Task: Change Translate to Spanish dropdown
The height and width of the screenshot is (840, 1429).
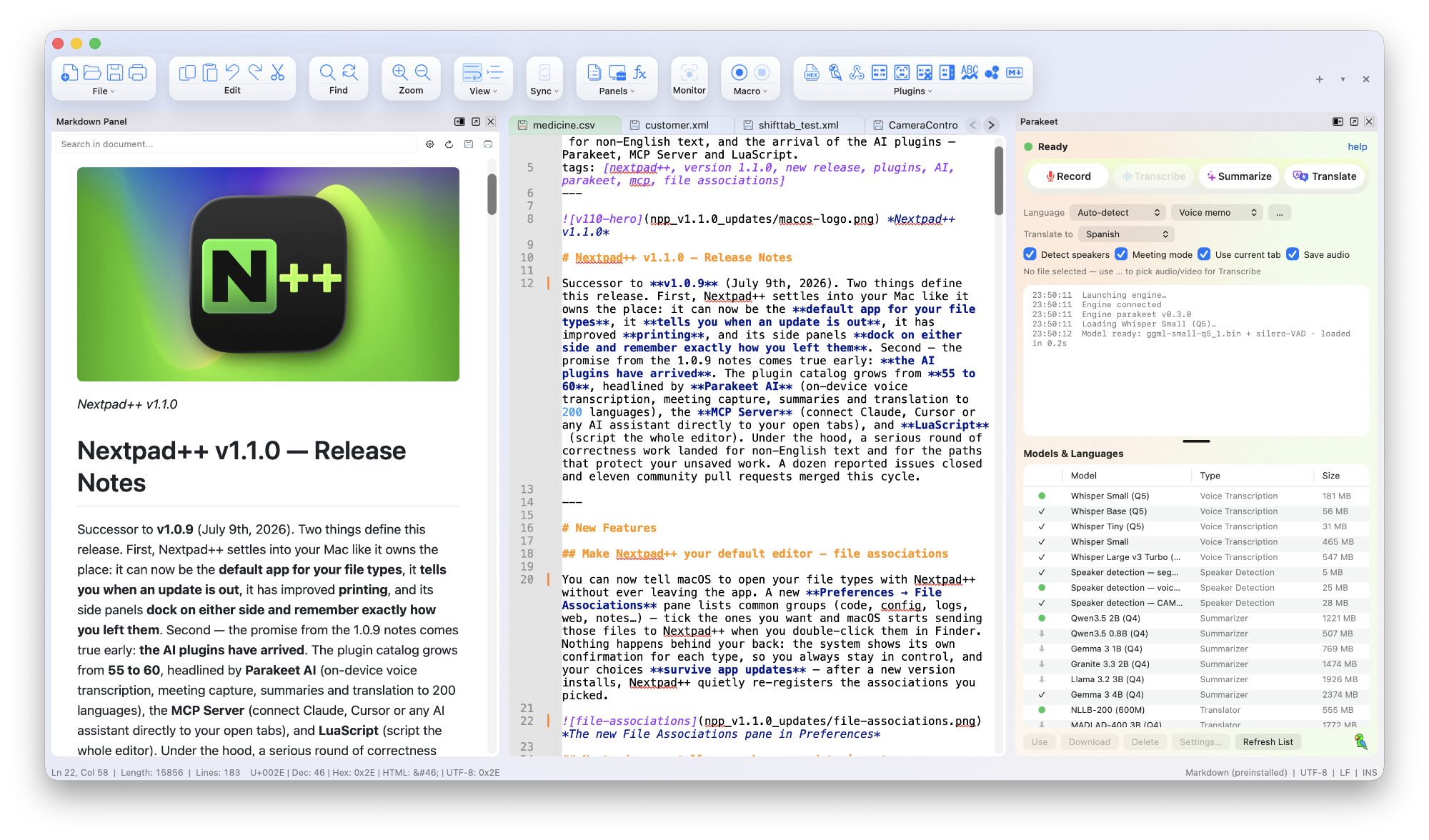Action: point(1126,234)
